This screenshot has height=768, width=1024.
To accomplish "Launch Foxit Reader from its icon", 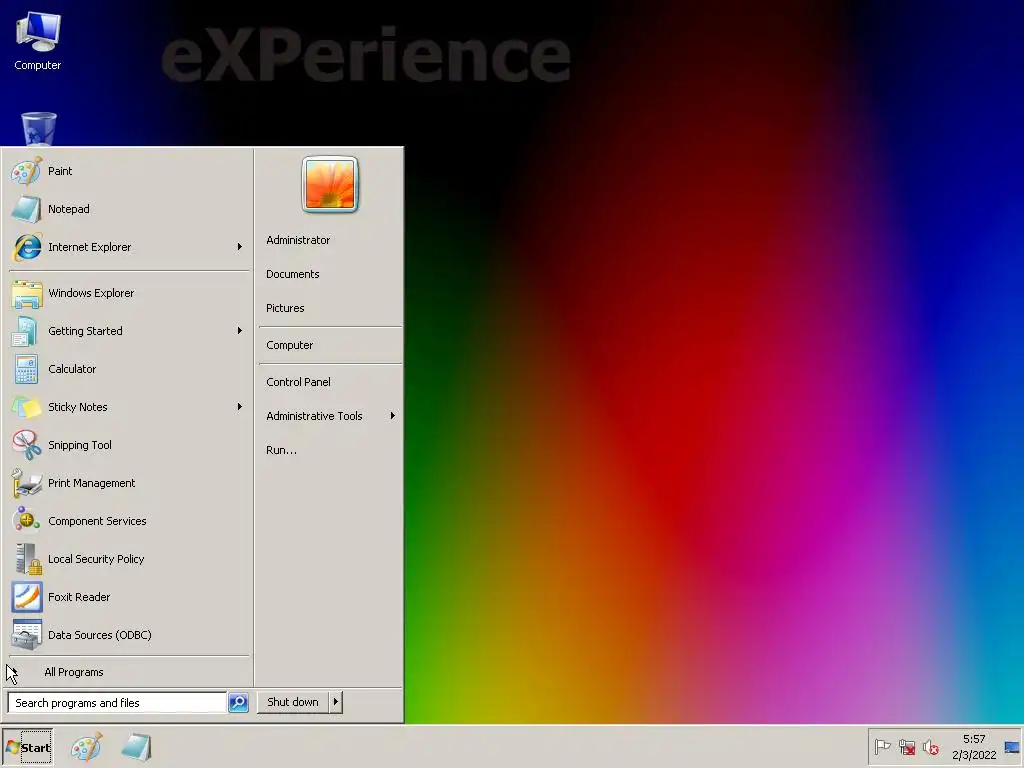I will 26,597.
